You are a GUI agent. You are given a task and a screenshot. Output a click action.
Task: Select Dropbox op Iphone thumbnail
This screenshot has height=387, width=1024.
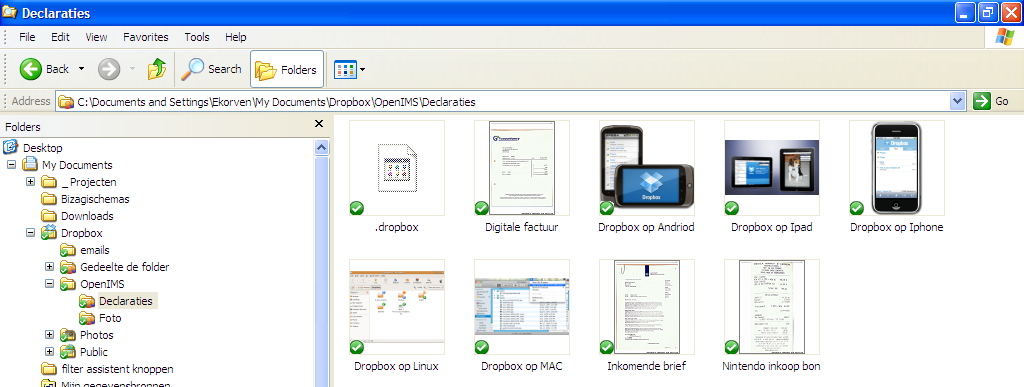897,168
